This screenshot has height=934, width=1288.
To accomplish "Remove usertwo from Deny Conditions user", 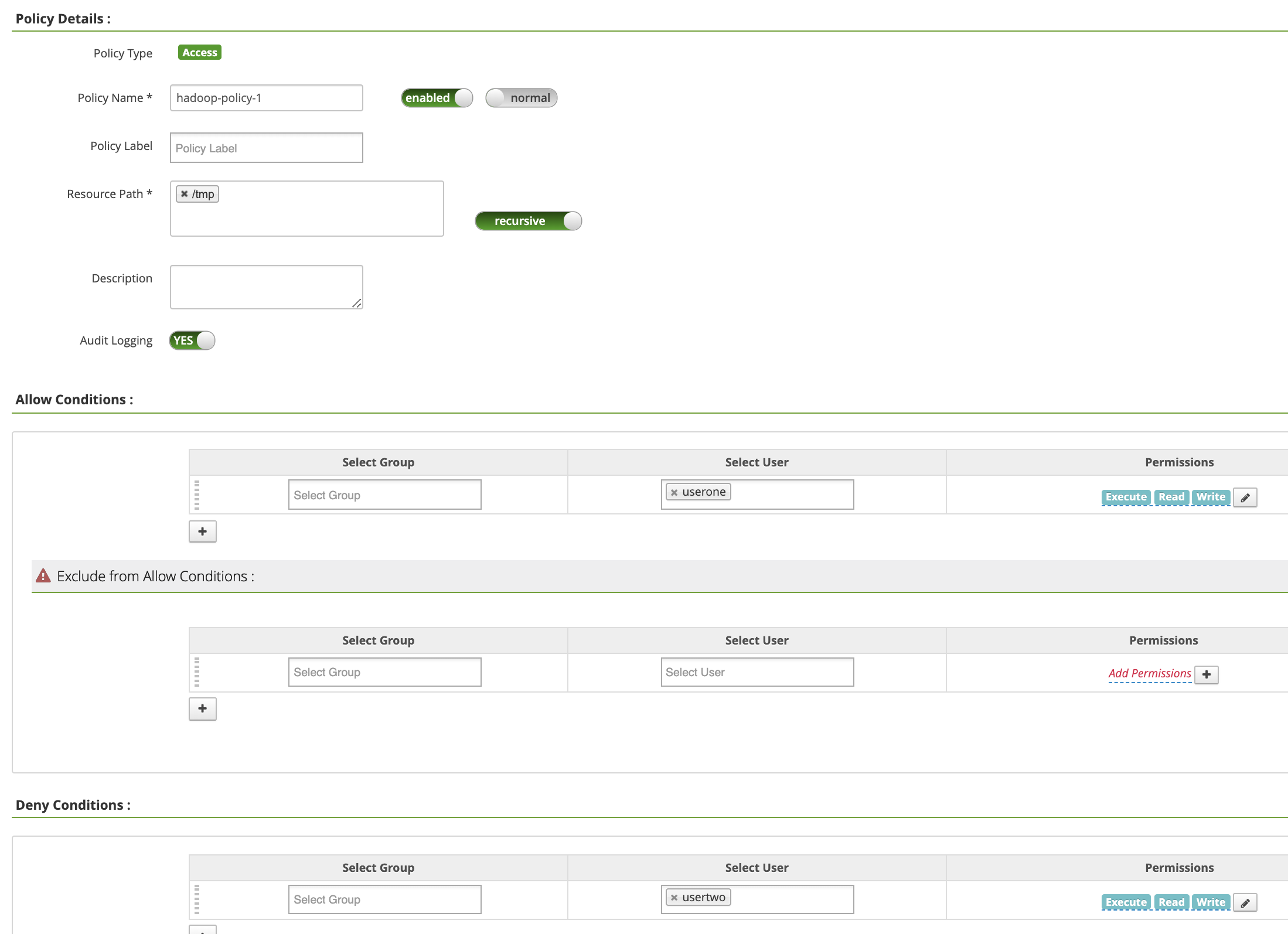I will click(674, 898).
